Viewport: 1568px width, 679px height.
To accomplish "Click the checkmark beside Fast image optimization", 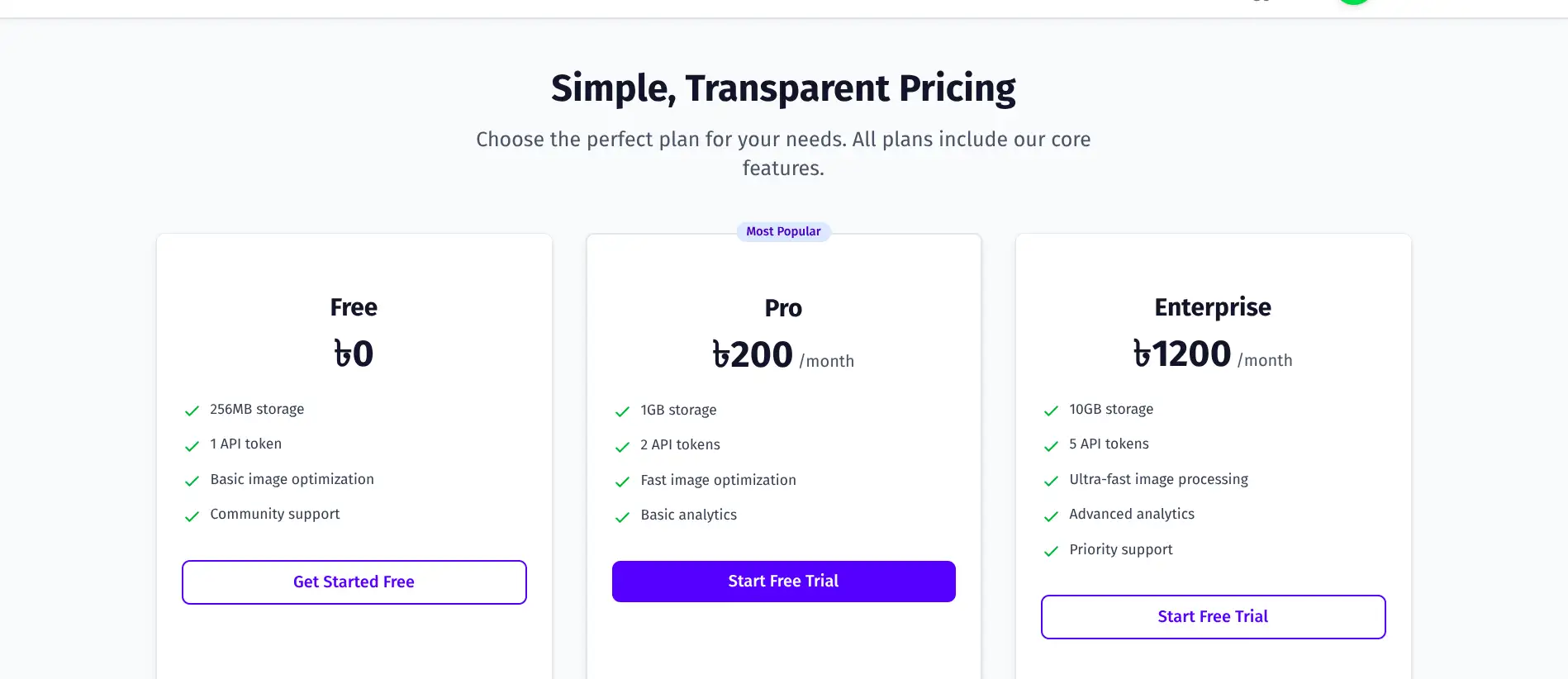I will pos(622,482).
